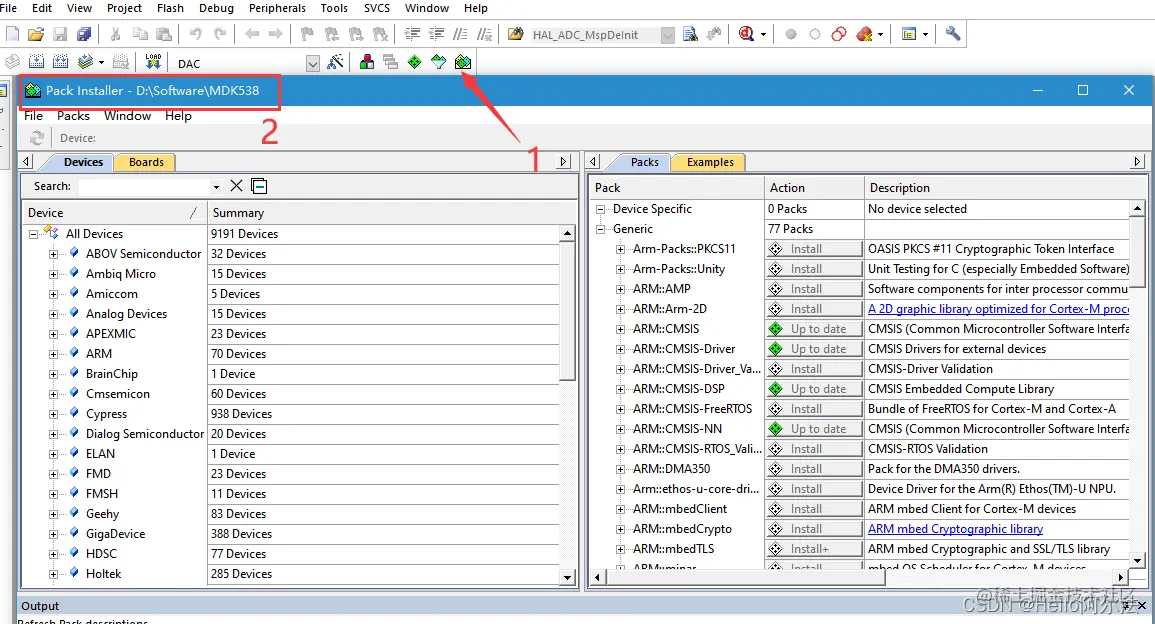Viewport: 1155px width, 624px height.
Task: Click the Comment selection icon
Action: click(x=460, y=34)
